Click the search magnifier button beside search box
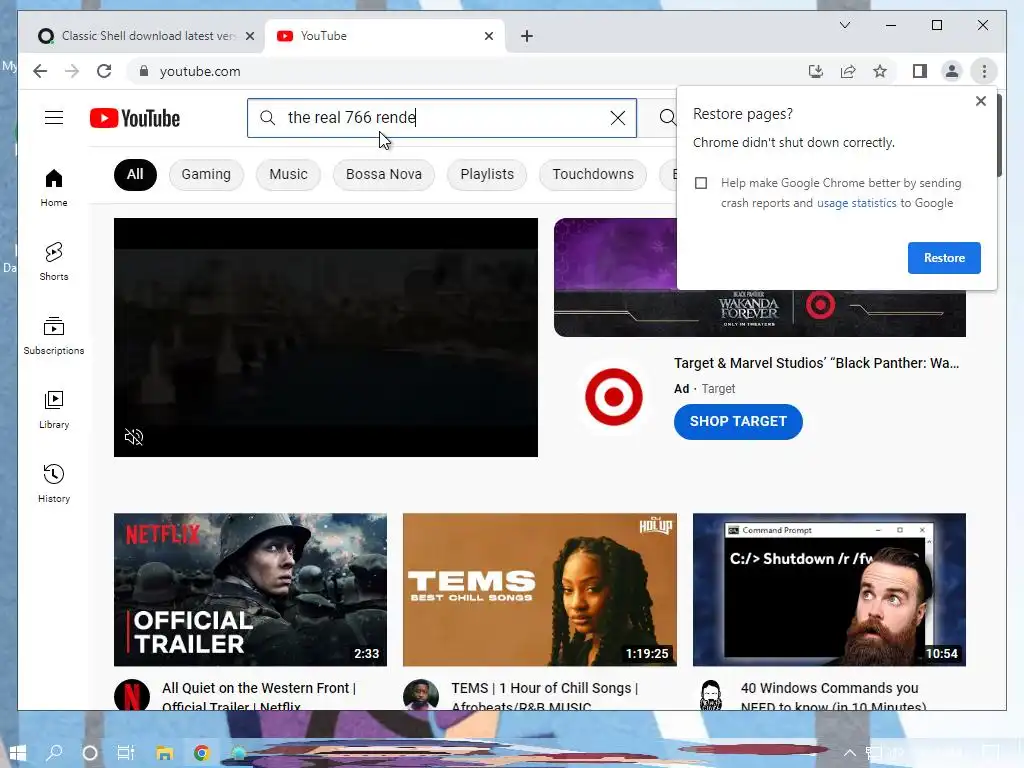 click(666, 118)
